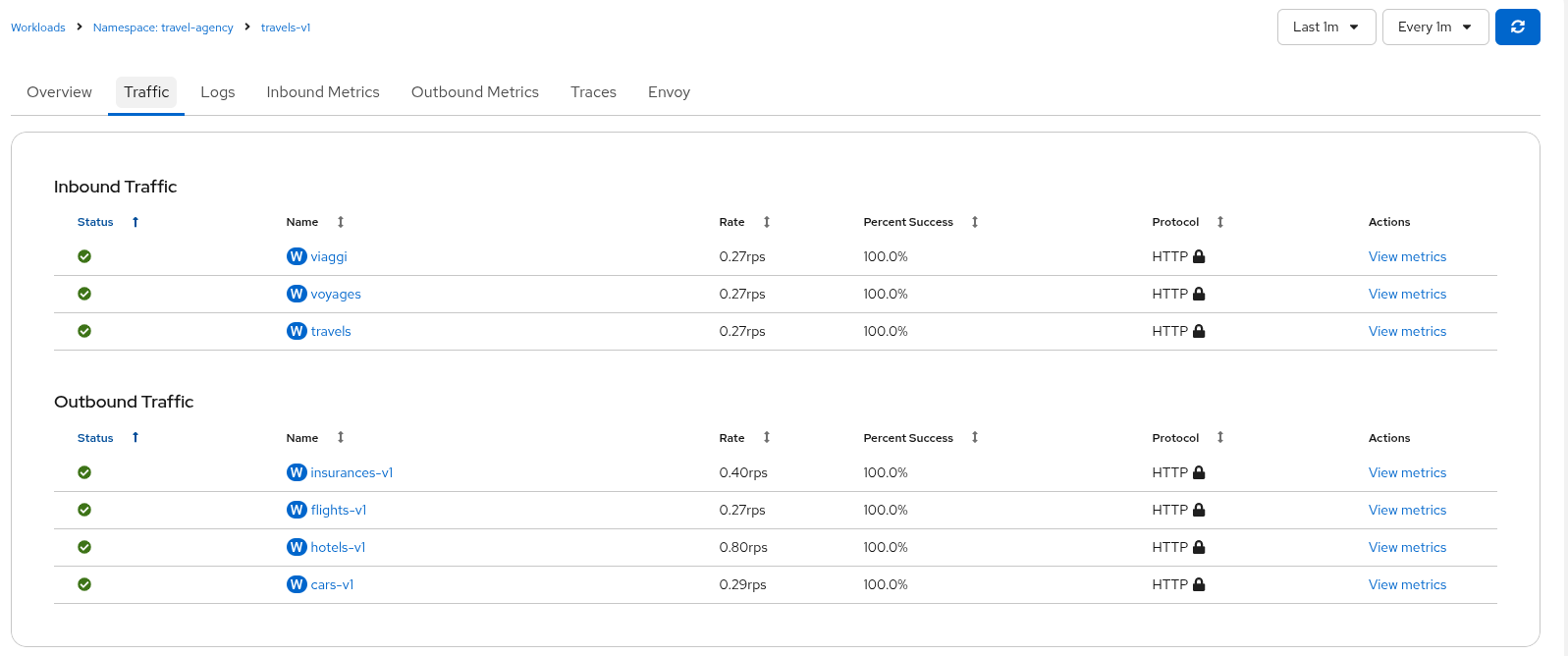This screenshot has height=656, width=1568.
Task: Switch to the Logs tab
Action: point(217,92)
